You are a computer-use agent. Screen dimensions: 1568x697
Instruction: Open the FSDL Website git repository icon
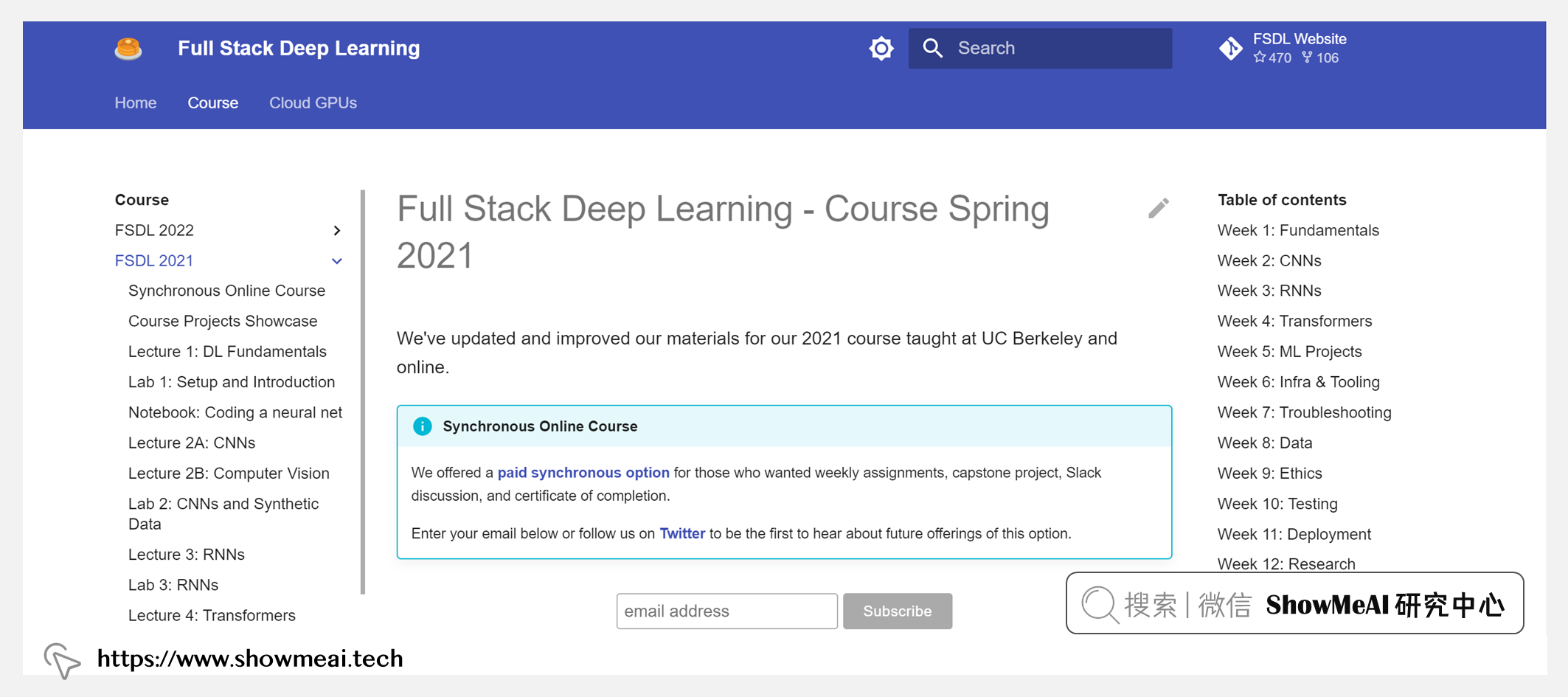[x=1231, y=49]
